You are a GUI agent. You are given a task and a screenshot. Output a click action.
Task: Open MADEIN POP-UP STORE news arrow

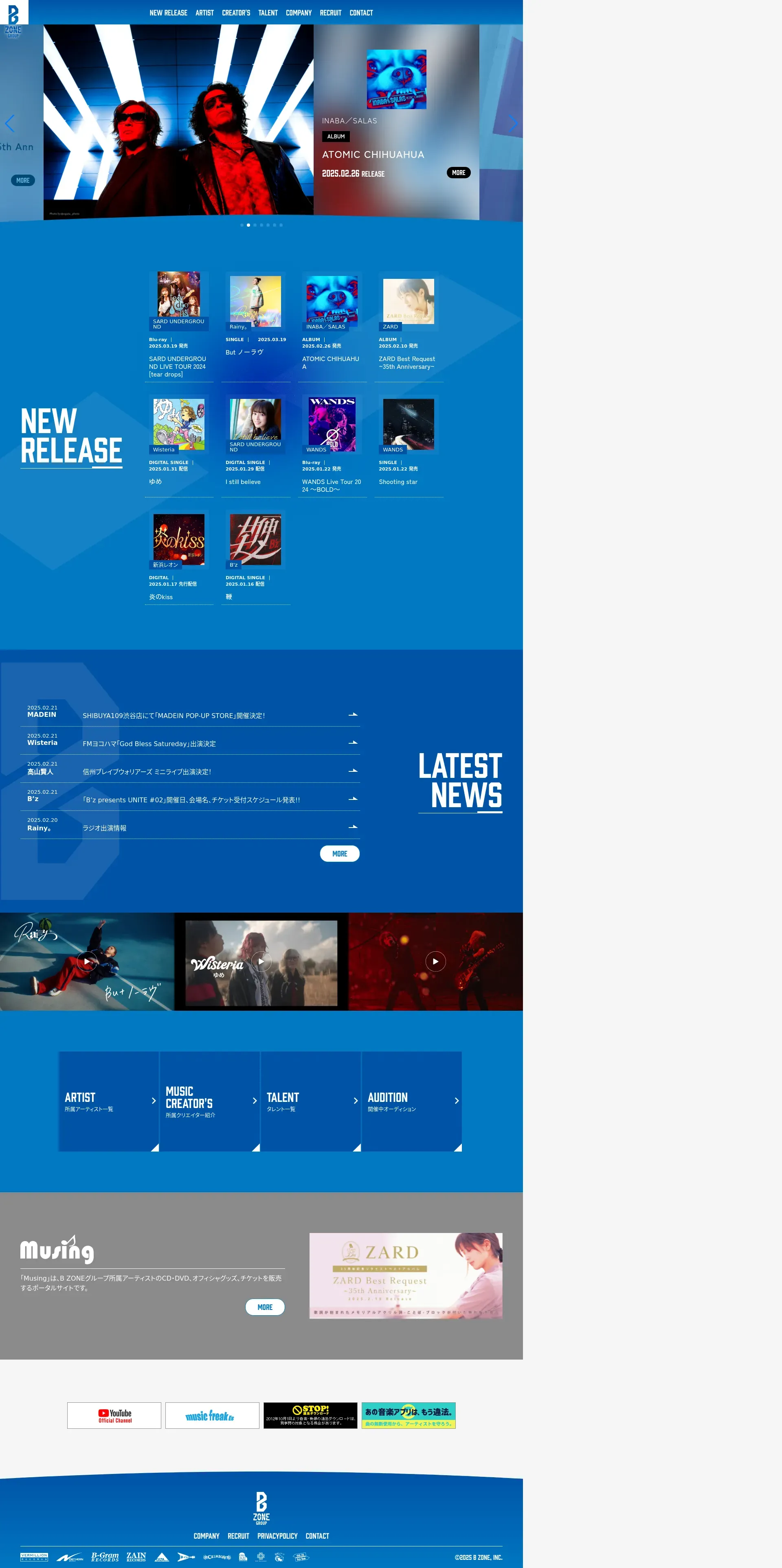pos(353,715)
